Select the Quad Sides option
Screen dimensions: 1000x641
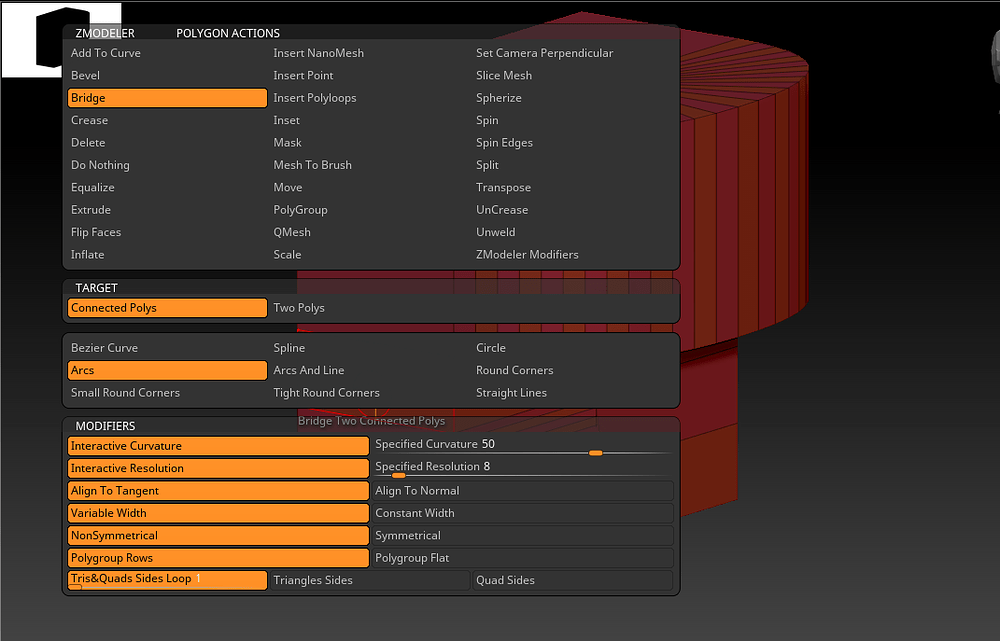(x=573, y=580)
